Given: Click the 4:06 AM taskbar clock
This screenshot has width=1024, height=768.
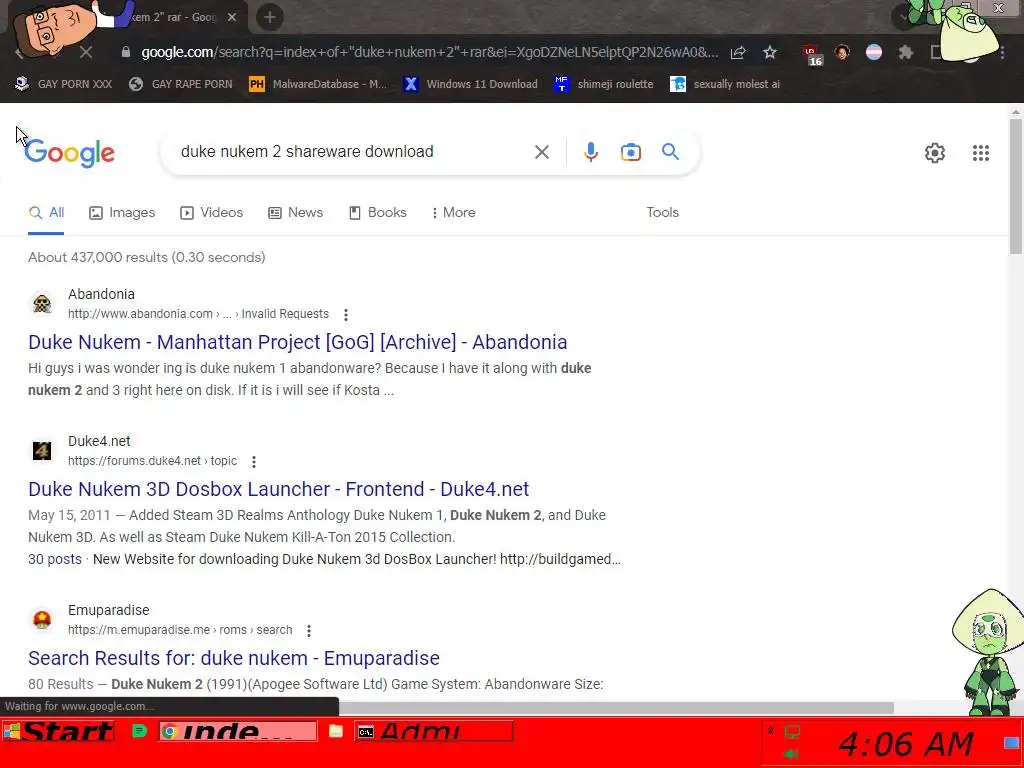Looking at the screenshot, I should click(906, 744).
